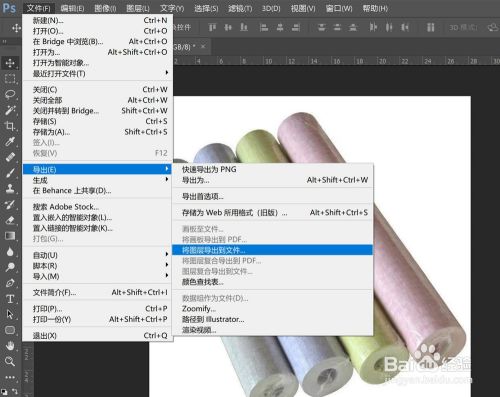
Task: Select the Pen tool
Action: click(10, 283)
